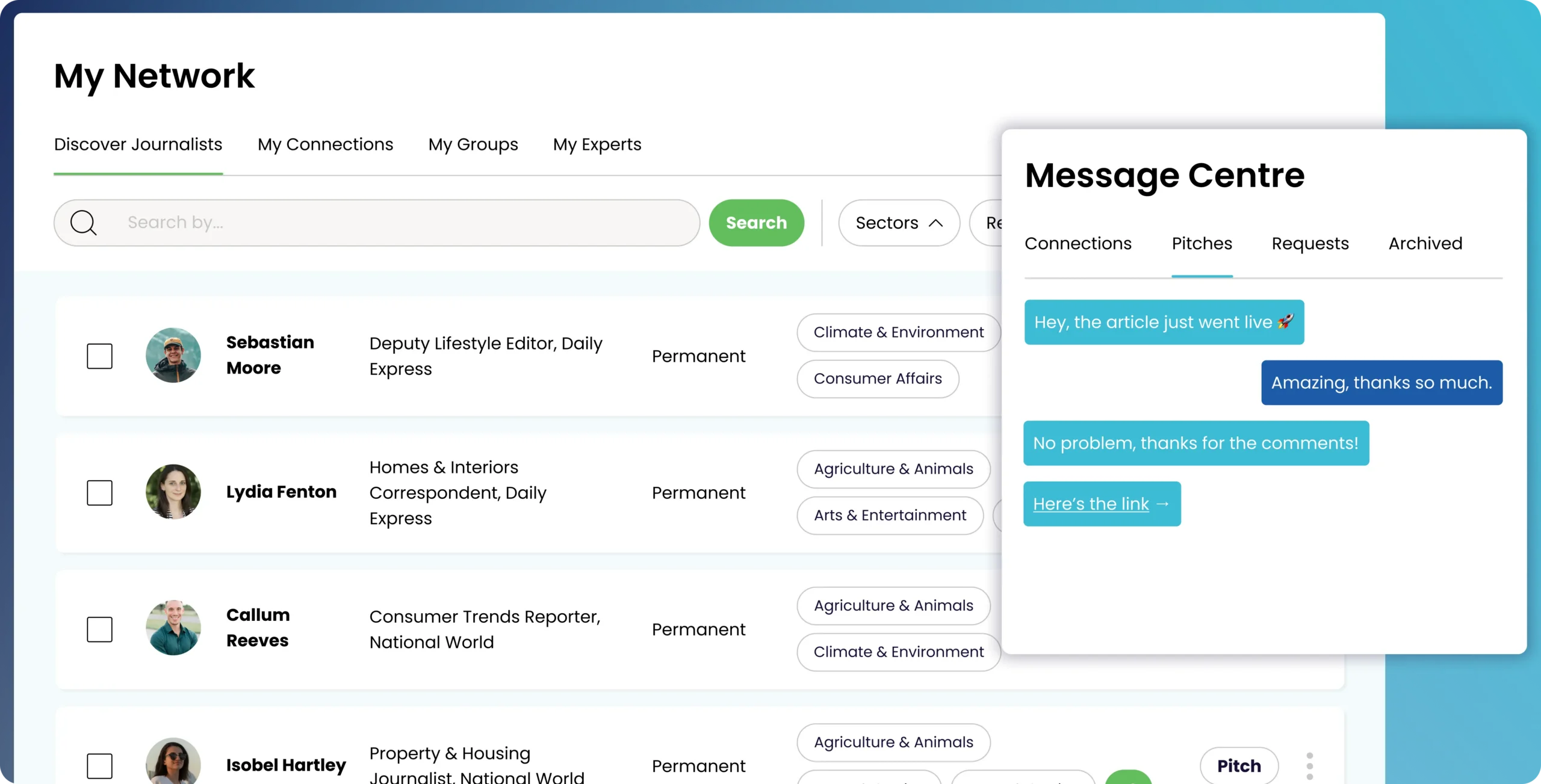This screenshot has height=784, width=1541.
Task: Open three-dot menu beside Pitch button
Action: point(1310,766)
